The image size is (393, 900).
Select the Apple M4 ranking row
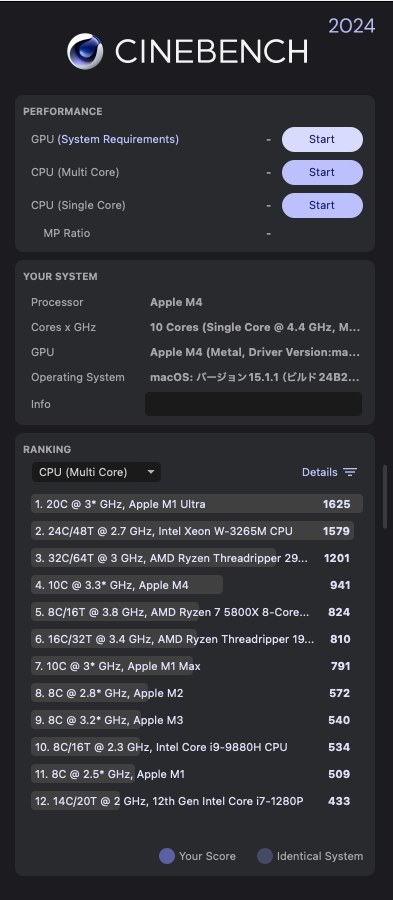pos(197,585)
